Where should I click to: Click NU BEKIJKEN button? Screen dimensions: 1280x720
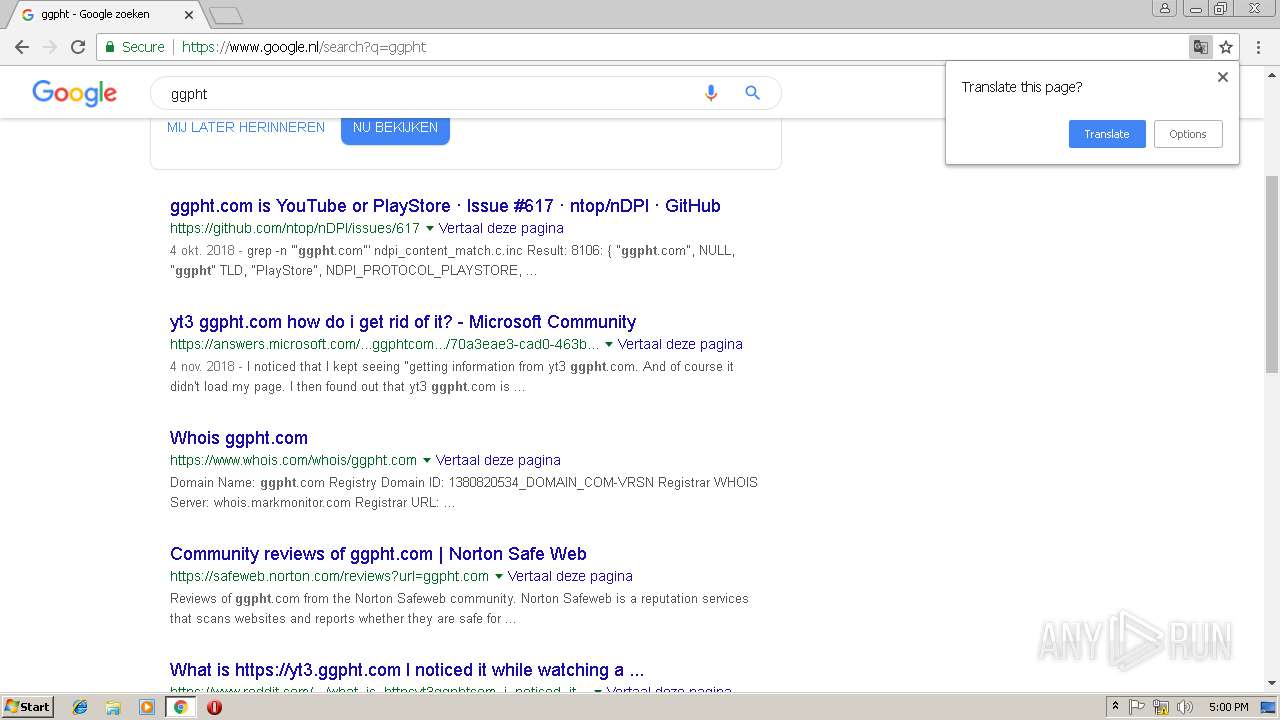(x=395, y=128)
